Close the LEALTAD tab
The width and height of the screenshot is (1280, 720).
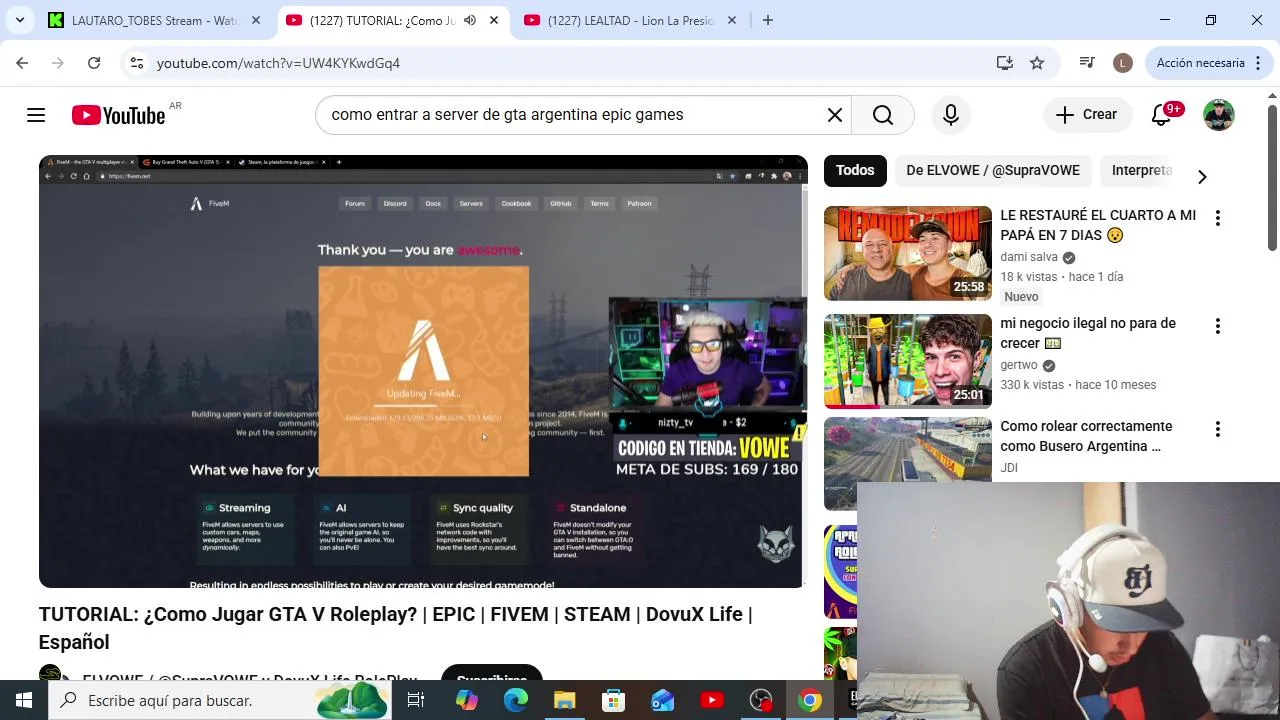[x=732, y=20]
